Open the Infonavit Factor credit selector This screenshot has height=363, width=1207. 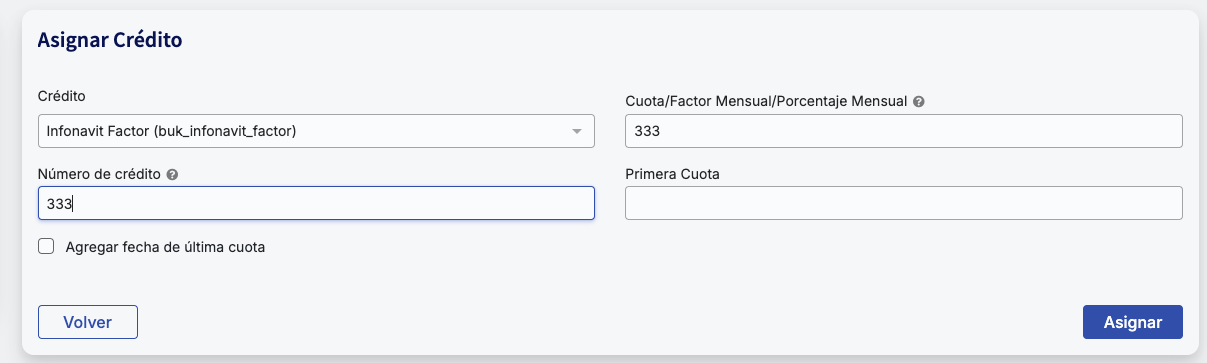(x=316, y=131)
